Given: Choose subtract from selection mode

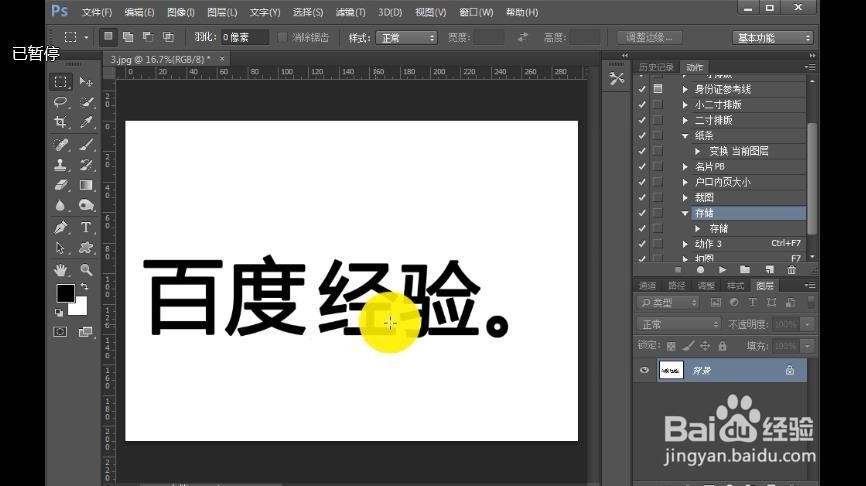Looking at the screenshot, I should [148, 37].
